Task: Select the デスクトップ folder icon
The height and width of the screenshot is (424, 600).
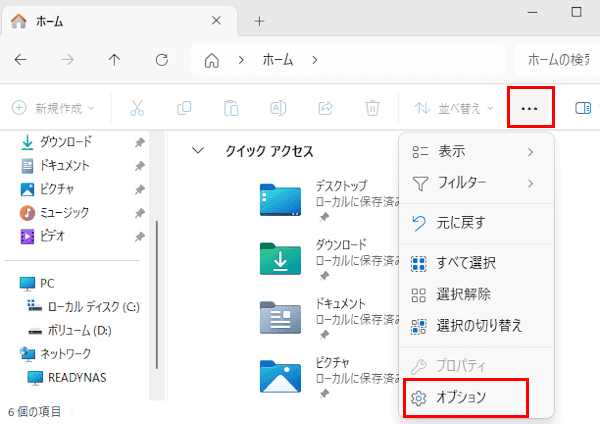Action: pos(280,199)
